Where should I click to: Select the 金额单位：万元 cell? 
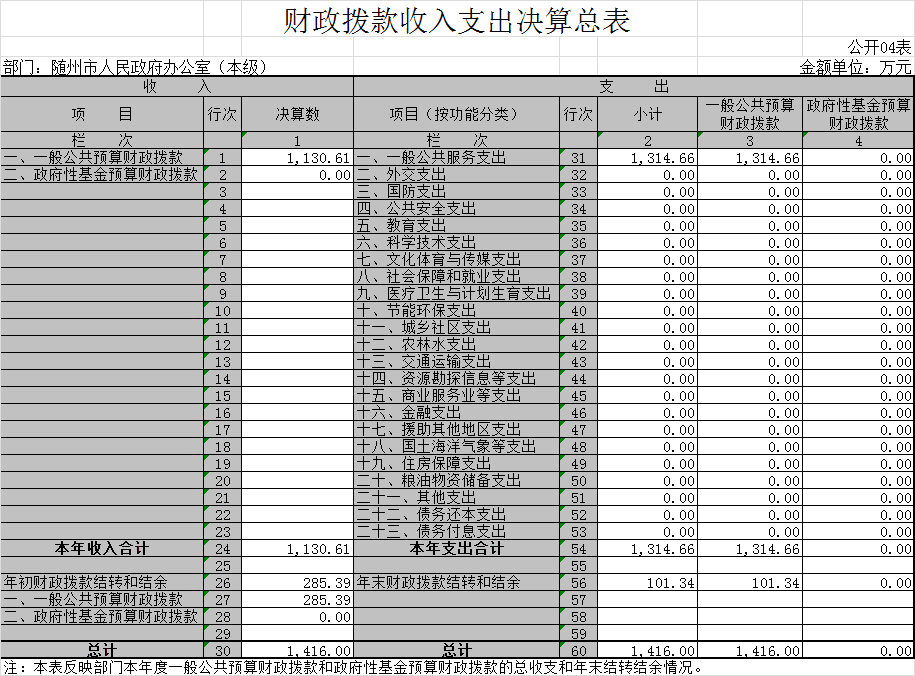pyautogui.click(x=856, y=67)
